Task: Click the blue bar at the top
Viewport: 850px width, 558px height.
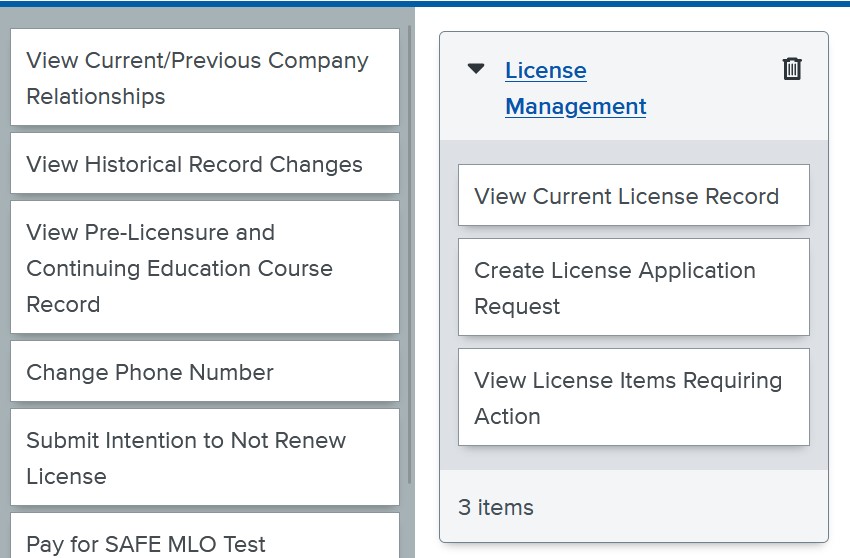Action: click(425, 3)
